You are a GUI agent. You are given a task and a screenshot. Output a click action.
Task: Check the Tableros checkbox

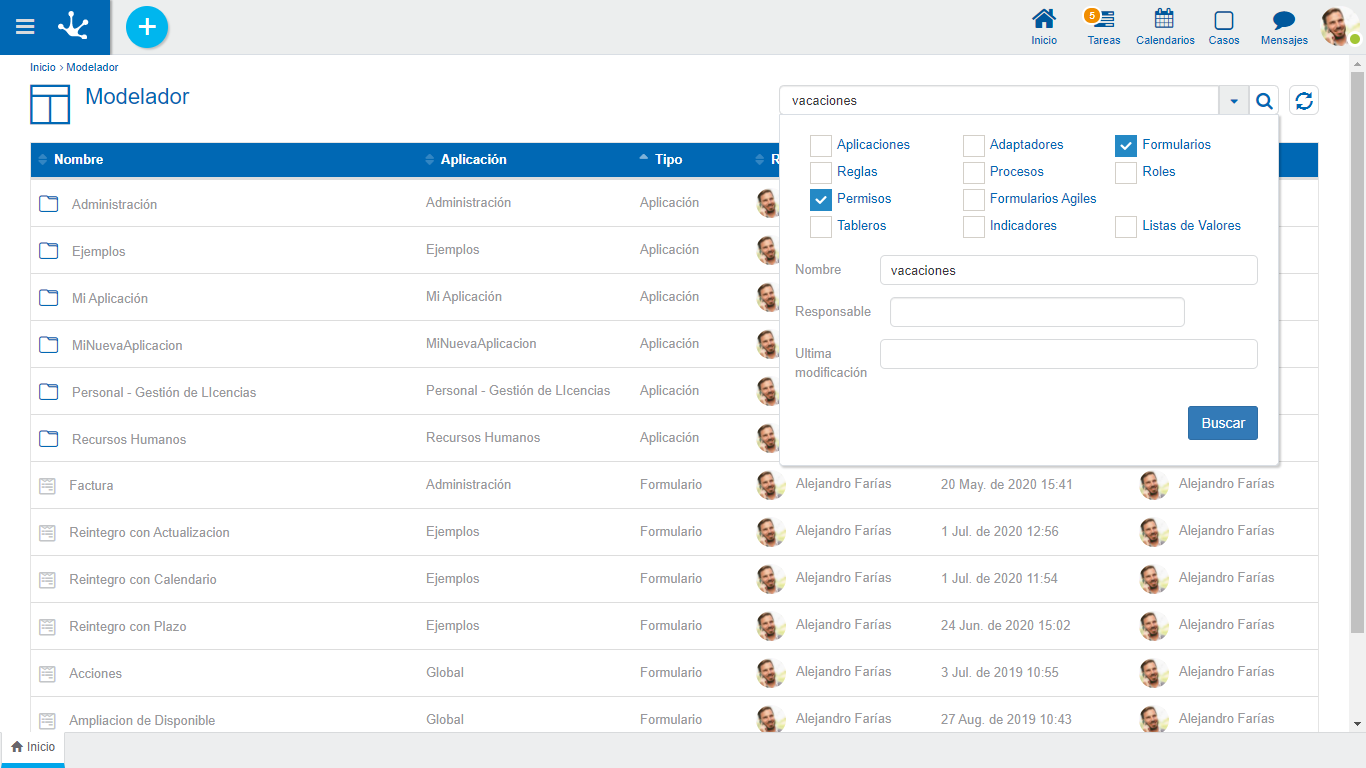pos(821,226)
